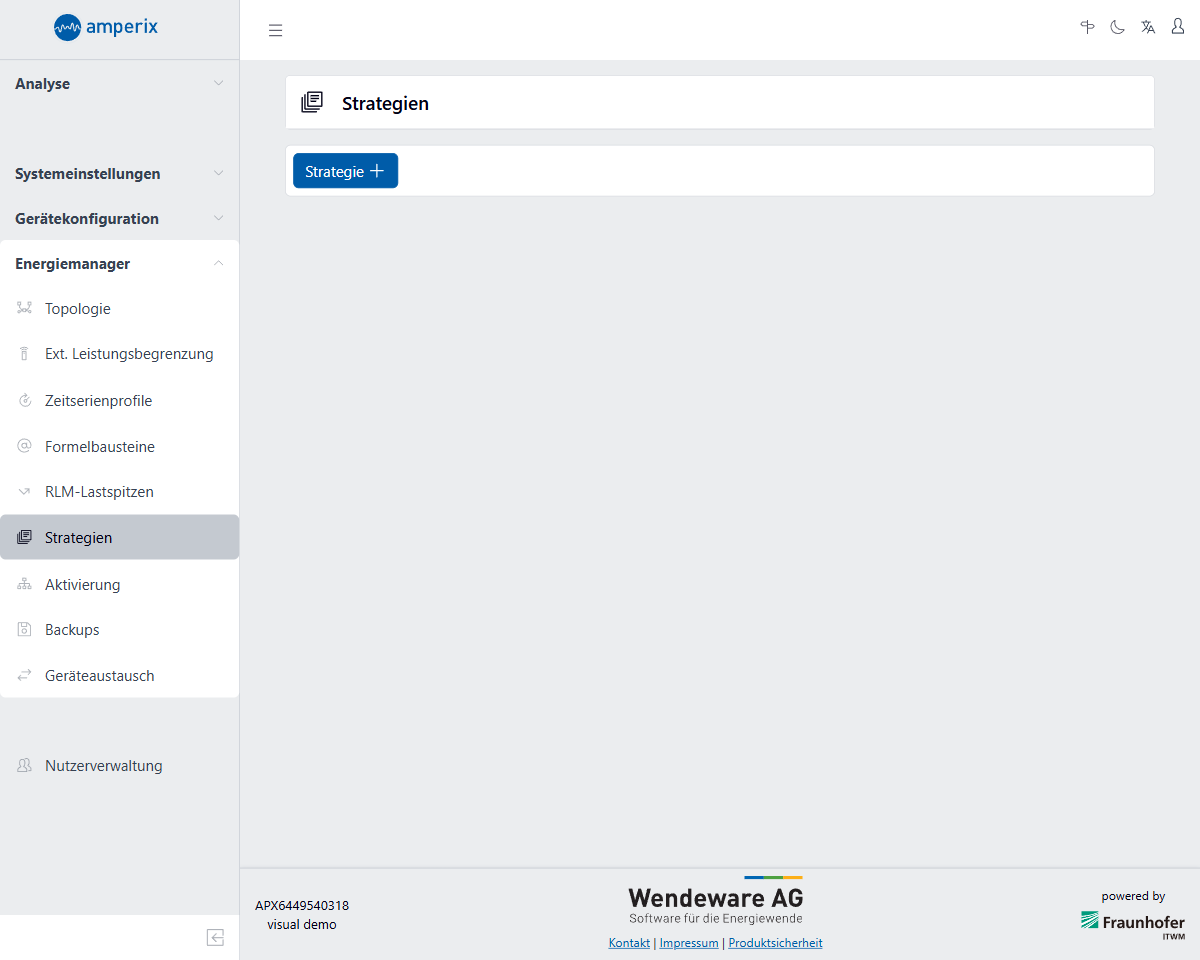Collapse sidebar using bottom arrow icon
This screenshot has width=1200, height=960.
coord(215,937)
